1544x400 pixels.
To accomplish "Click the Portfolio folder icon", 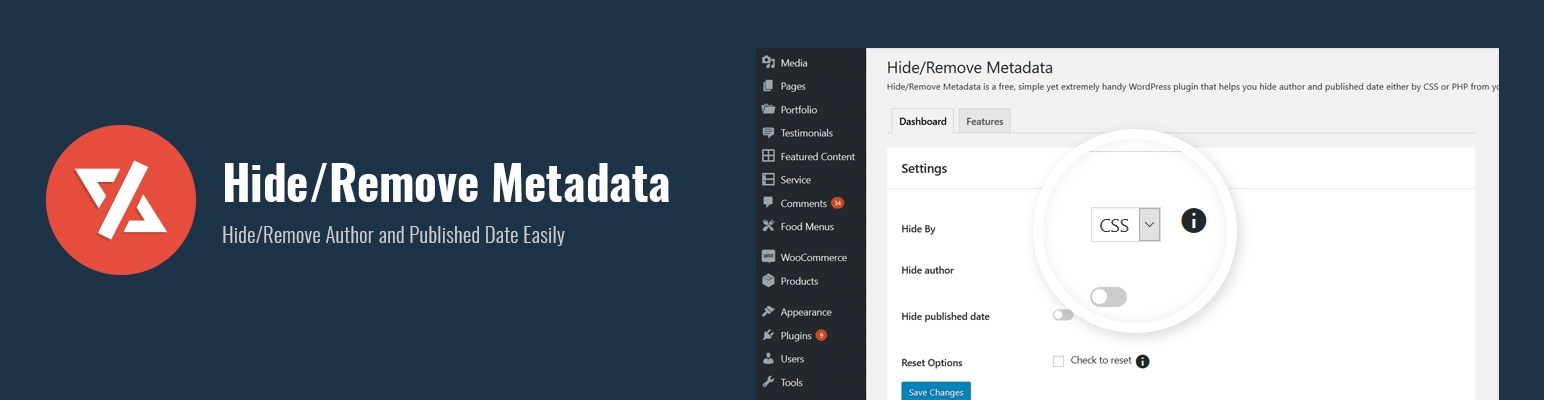I will coord(768,110).
